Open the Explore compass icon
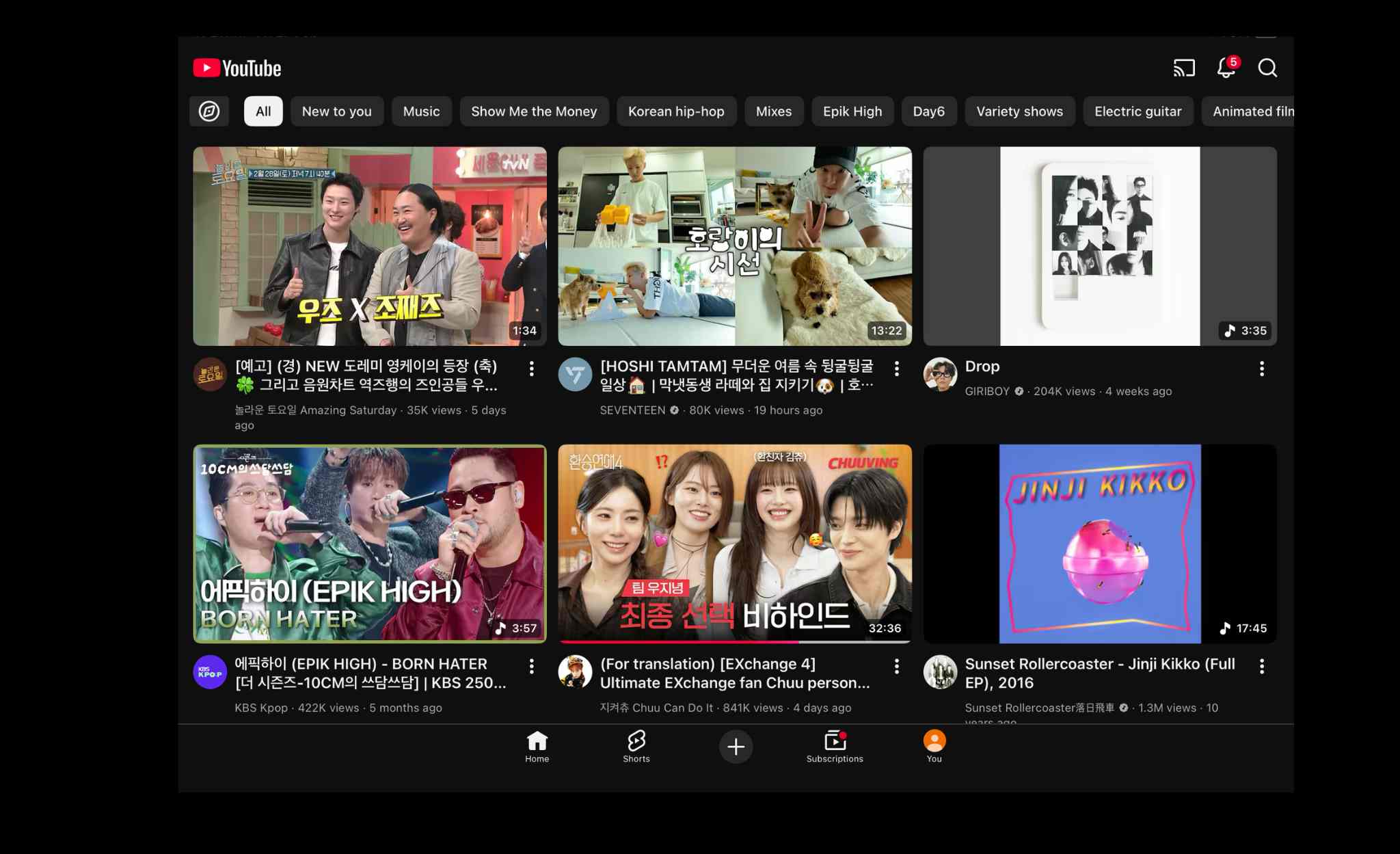Image resolution: width=1400 pixels, height=854 pixels. click(x=209, y=111)
